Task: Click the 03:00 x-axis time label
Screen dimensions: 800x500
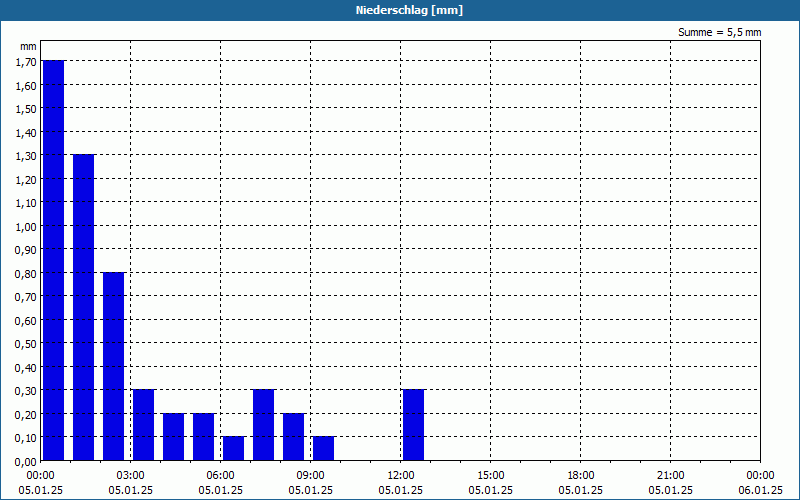Action: [x=131, y=476]
